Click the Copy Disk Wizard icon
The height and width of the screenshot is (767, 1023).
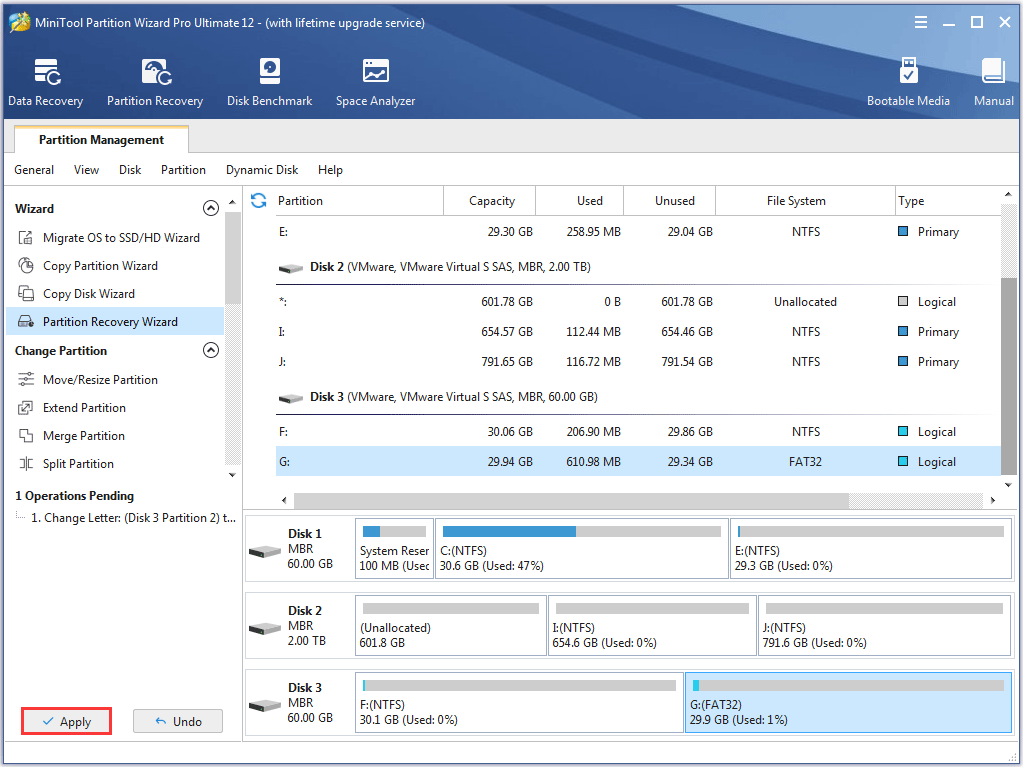pyautogui.click(x=26, y=293)
